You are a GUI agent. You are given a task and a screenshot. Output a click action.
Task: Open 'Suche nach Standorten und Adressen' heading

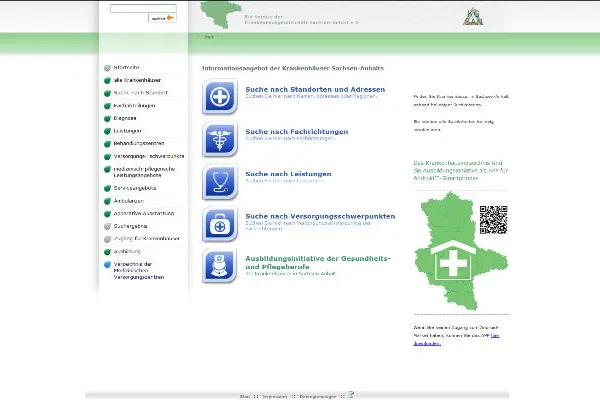tap(315, 89)
